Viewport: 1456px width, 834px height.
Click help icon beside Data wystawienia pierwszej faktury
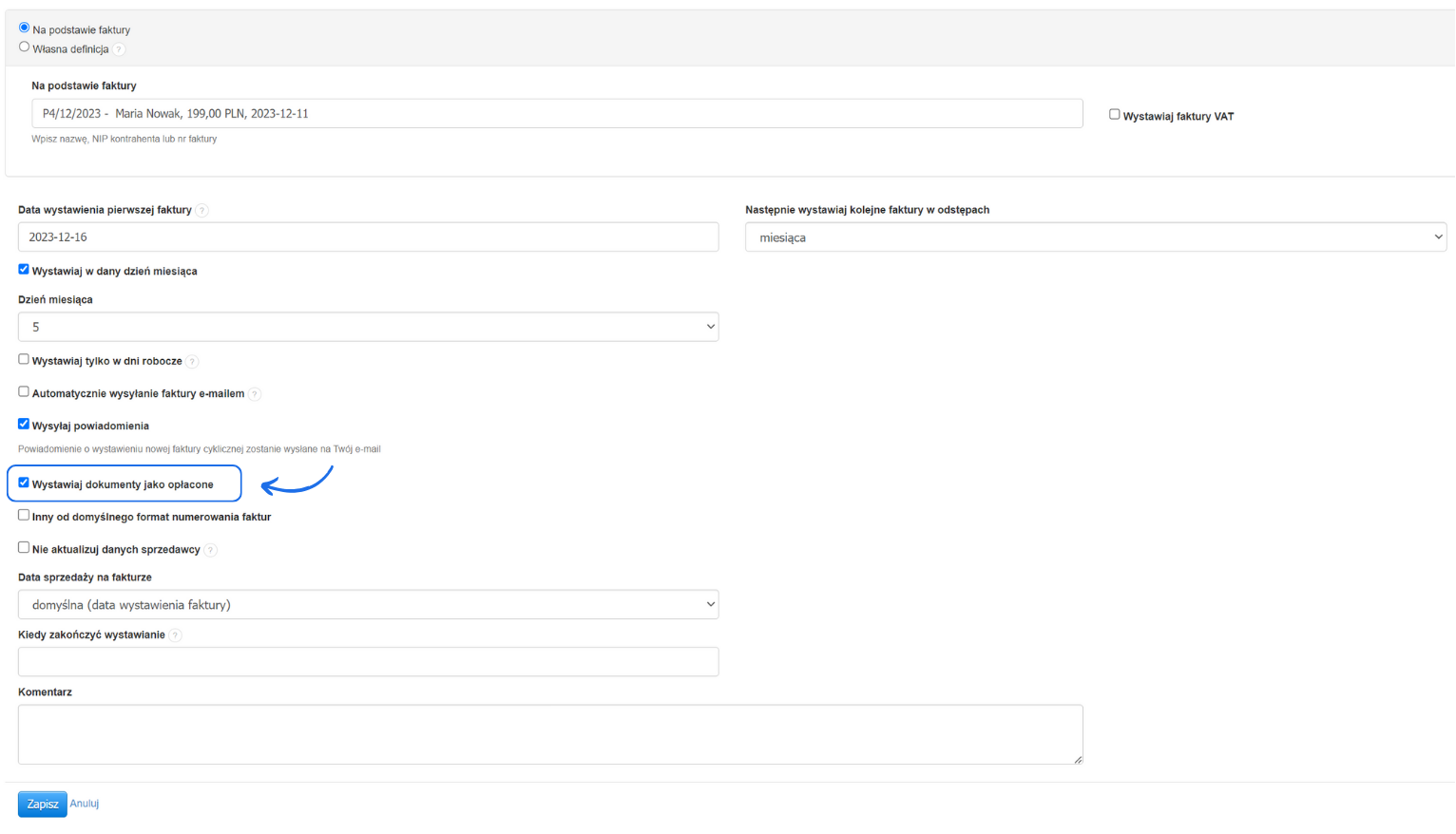coord(201,210)
